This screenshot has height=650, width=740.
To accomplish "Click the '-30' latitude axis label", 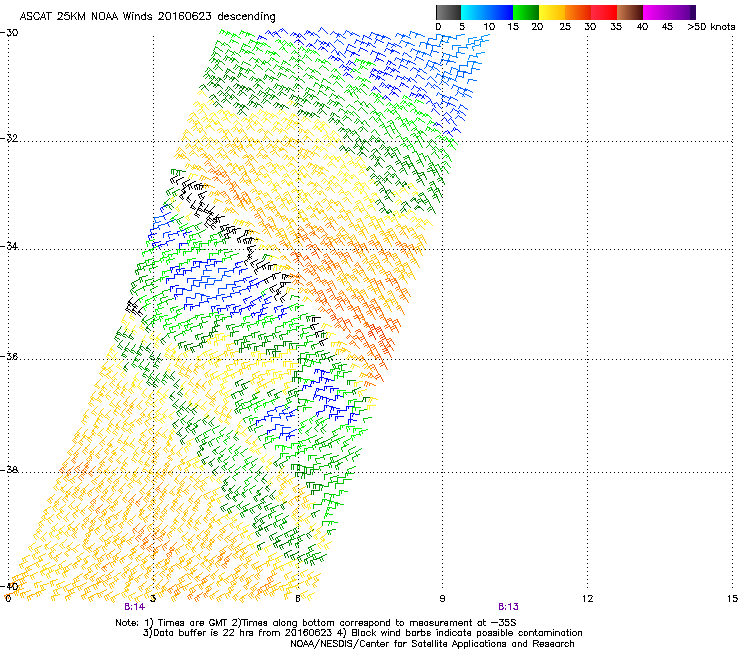I will [9, 33].
